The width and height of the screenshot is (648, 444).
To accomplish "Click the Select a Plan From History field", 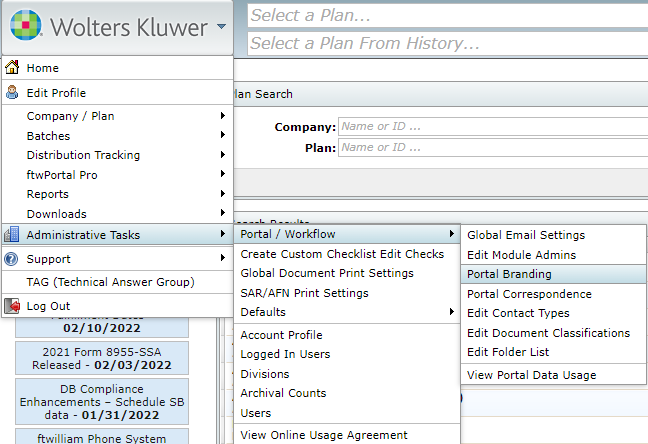I will 448,43.
